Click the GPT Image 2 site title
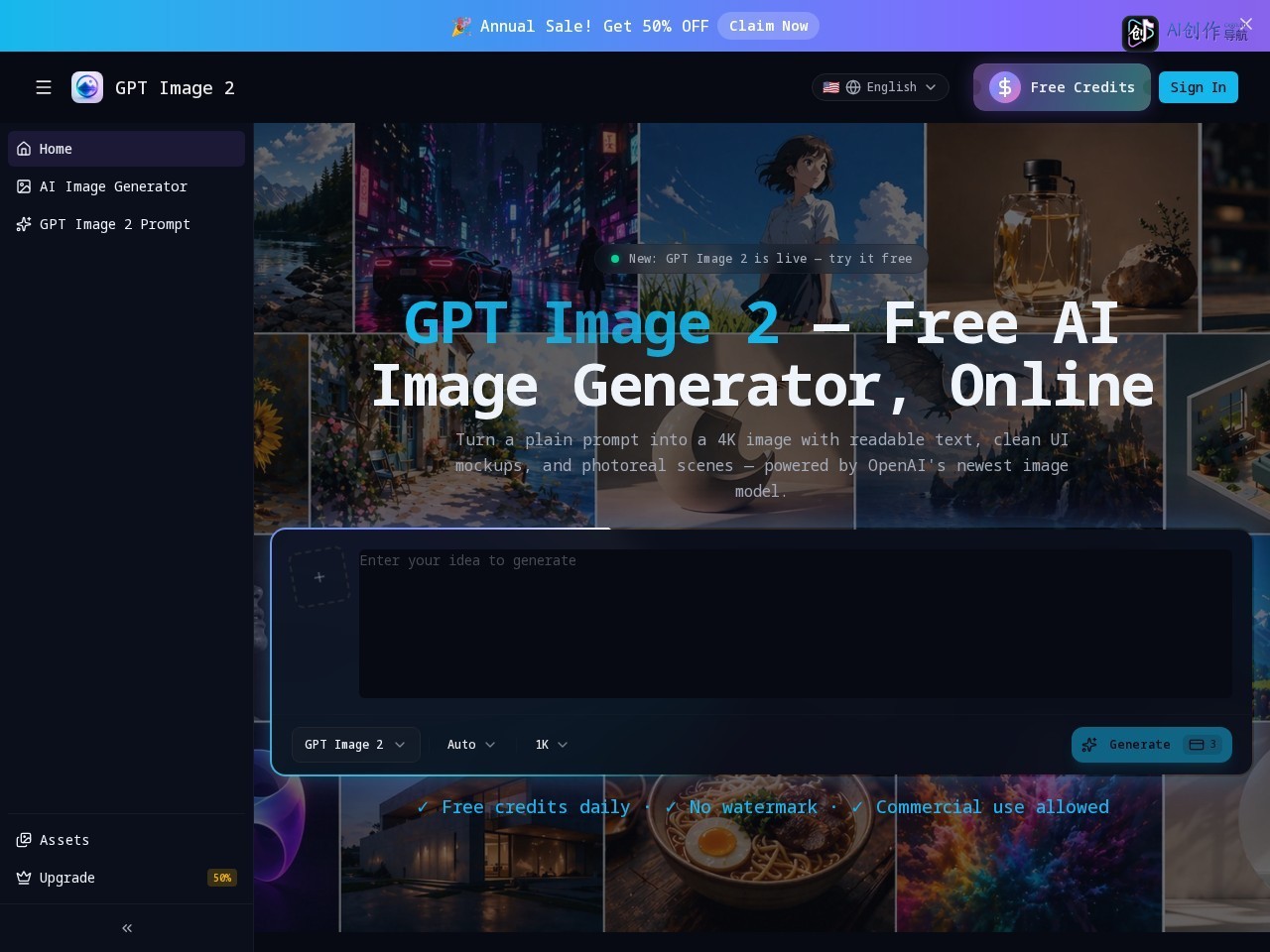This screenshot has height=952, width=1270. click(175, 88)
